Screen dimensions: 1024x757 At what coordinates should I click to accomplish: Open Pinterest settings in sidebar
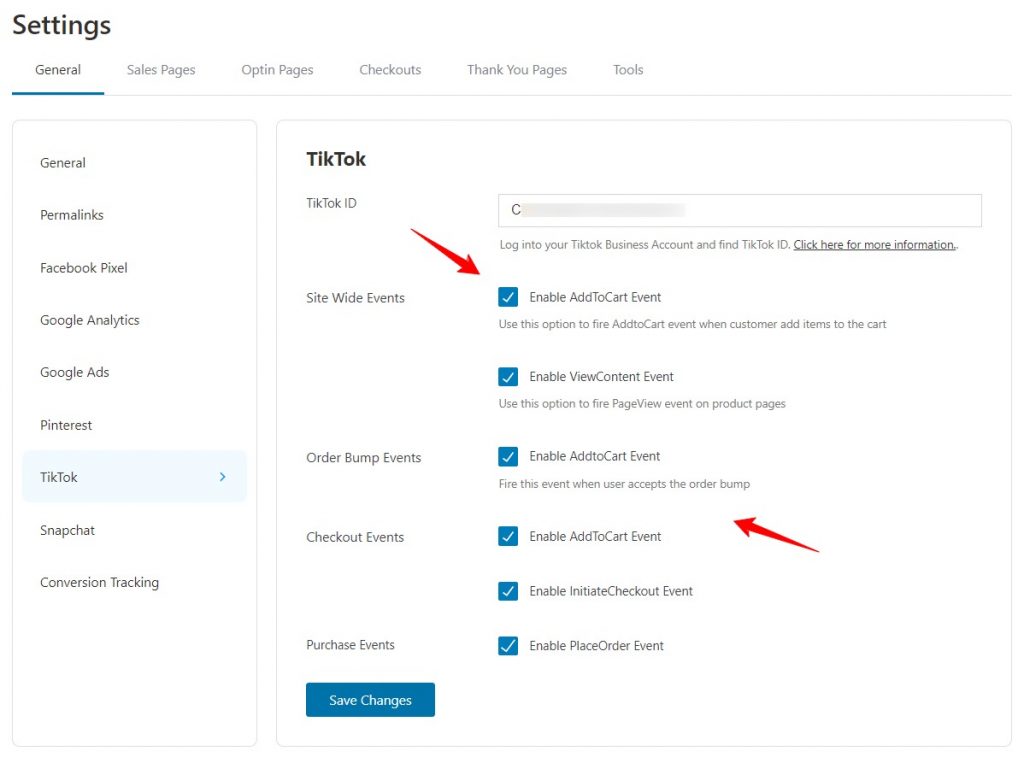tap(135, 425)
